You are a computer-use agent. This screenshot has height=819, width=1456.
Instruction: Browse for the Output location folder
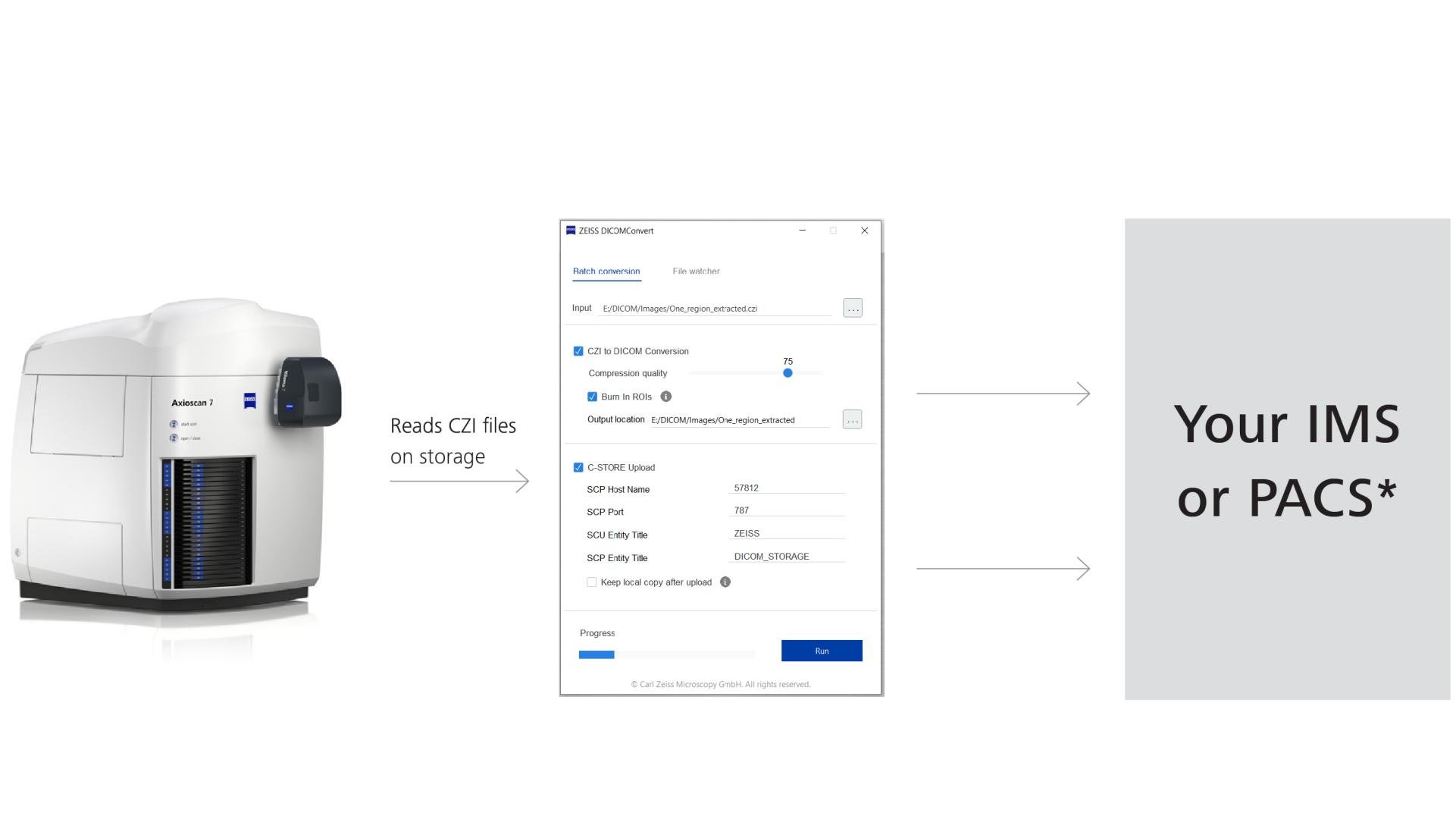click(x=852, y=419)
